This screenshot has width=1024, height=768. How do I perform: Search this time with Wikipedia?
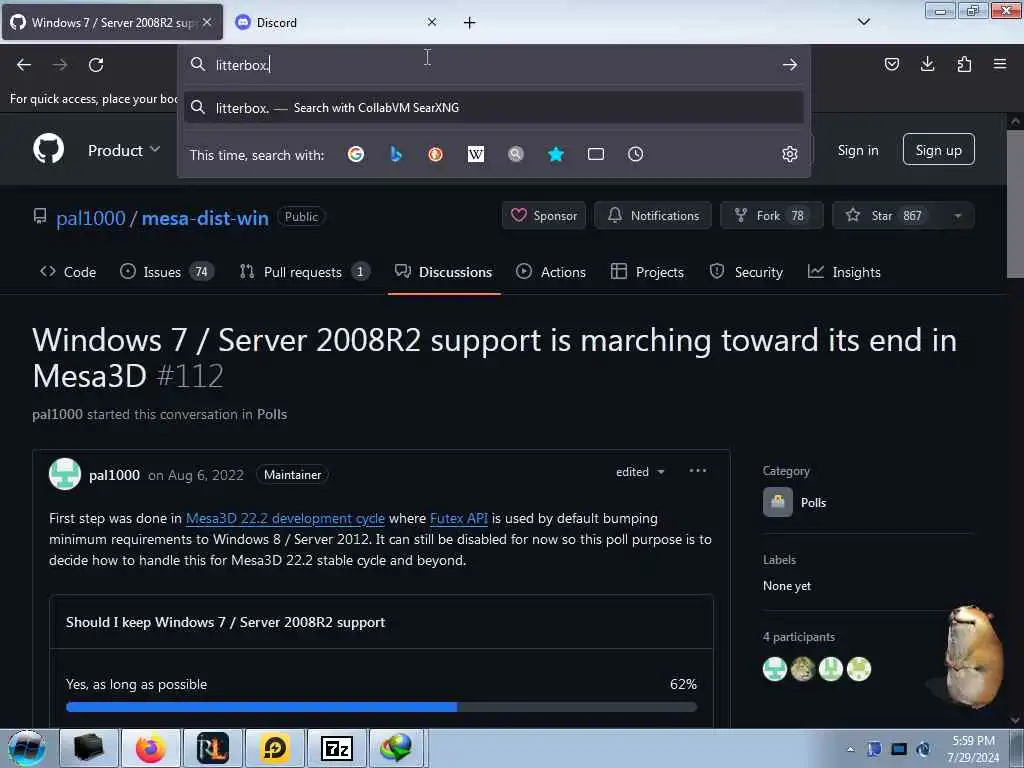coord(476,154)
